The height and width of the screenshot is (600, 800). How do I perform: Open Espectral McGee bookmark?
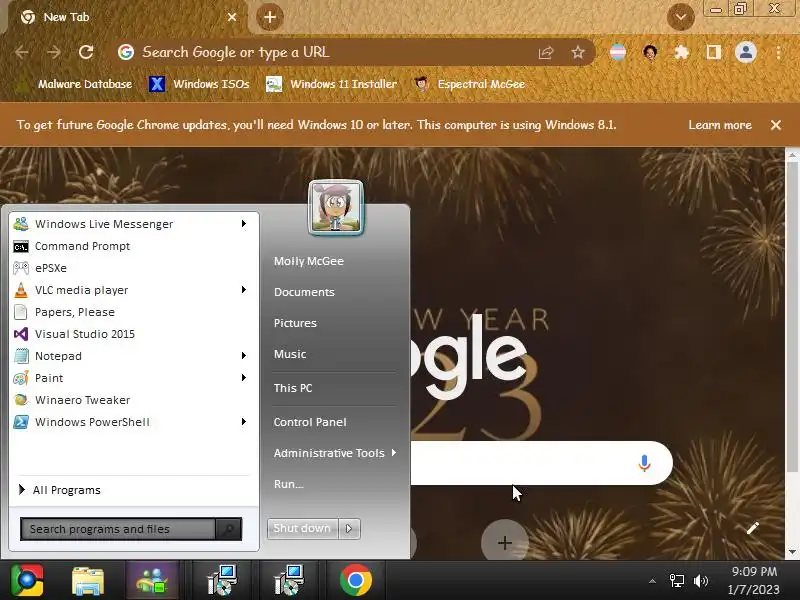469,84
